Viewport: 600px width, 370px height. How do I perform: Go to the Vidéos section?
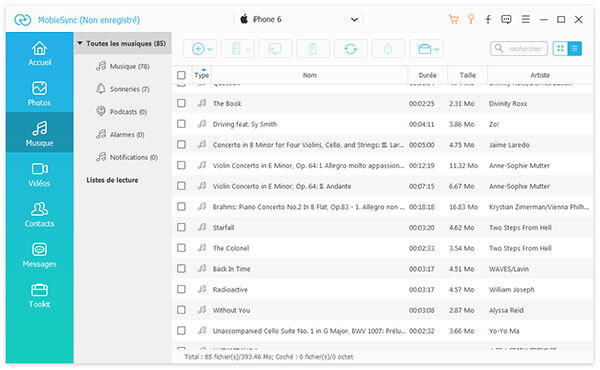(x=39, y=174)
